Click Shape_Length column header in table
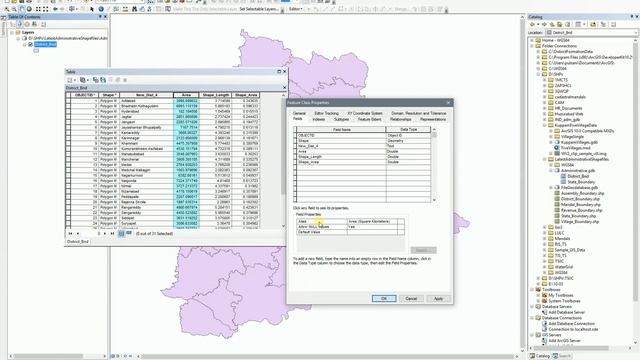The width and height of the screenshot is (640, 360). point(216,95)
